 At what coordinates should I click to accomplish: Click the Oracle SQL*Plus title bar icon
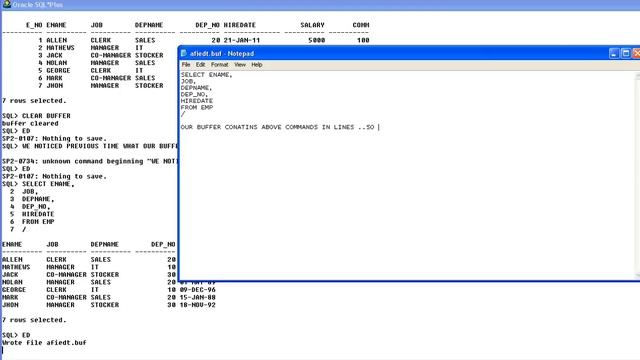pyautogui.click(x=7, y=4)
